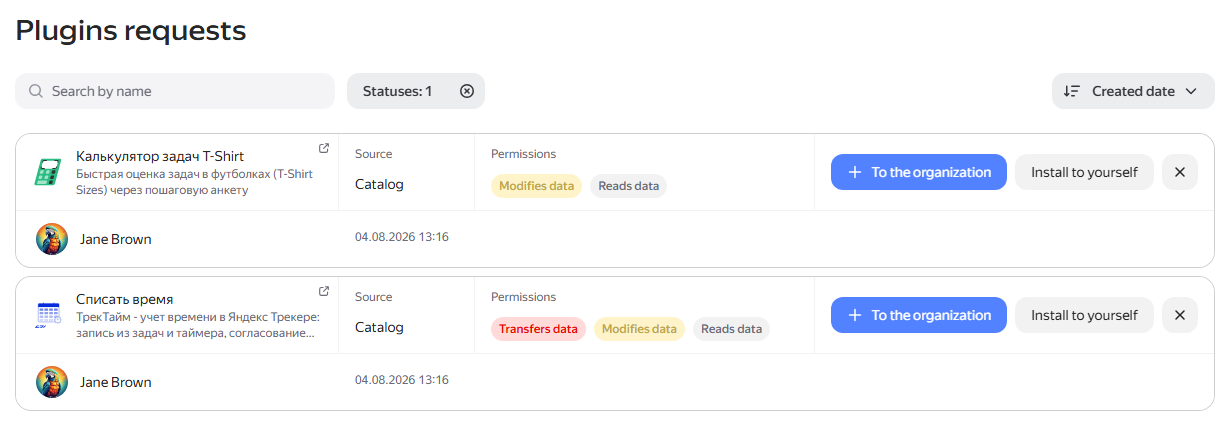
Task: Install Калькулятор задач T-Shirt to the organization
Action: tap(919, 172)
